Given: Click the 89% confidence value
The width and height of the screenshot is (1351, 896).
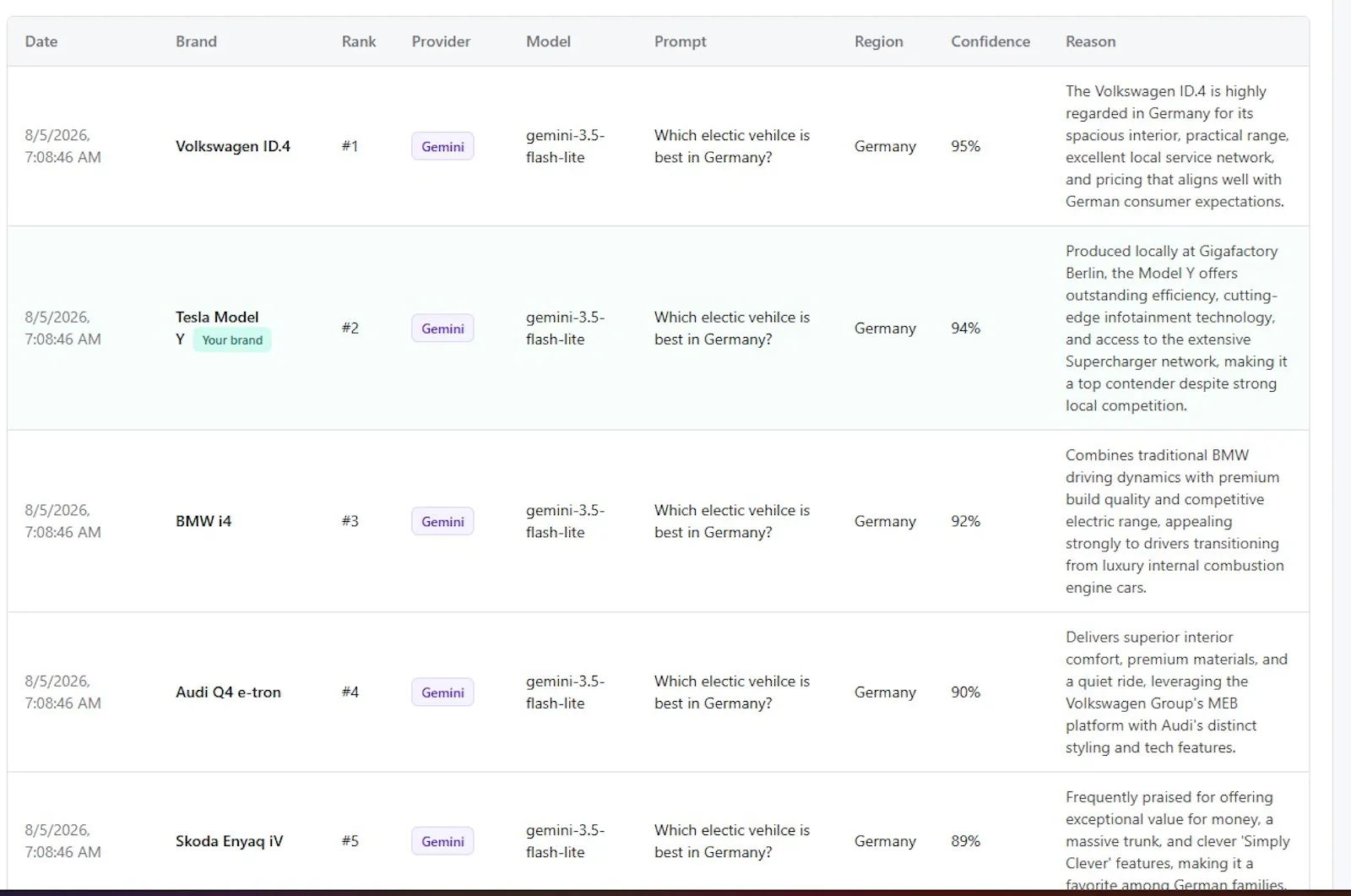Looking at the screenshot, I should click(x=965, y=841).
